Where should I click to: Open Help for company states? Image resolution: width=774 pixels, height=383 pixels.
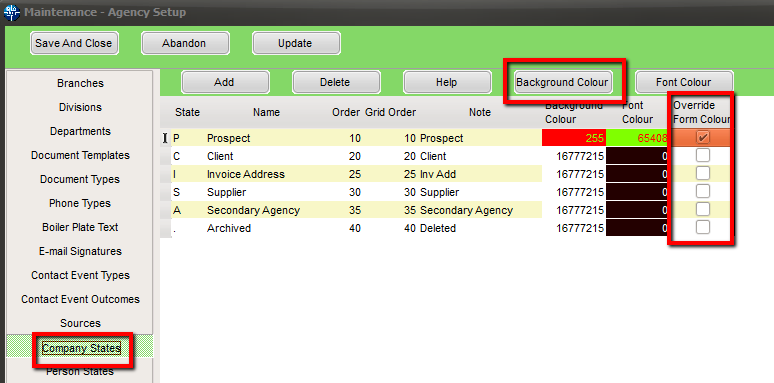pos(447,82)
